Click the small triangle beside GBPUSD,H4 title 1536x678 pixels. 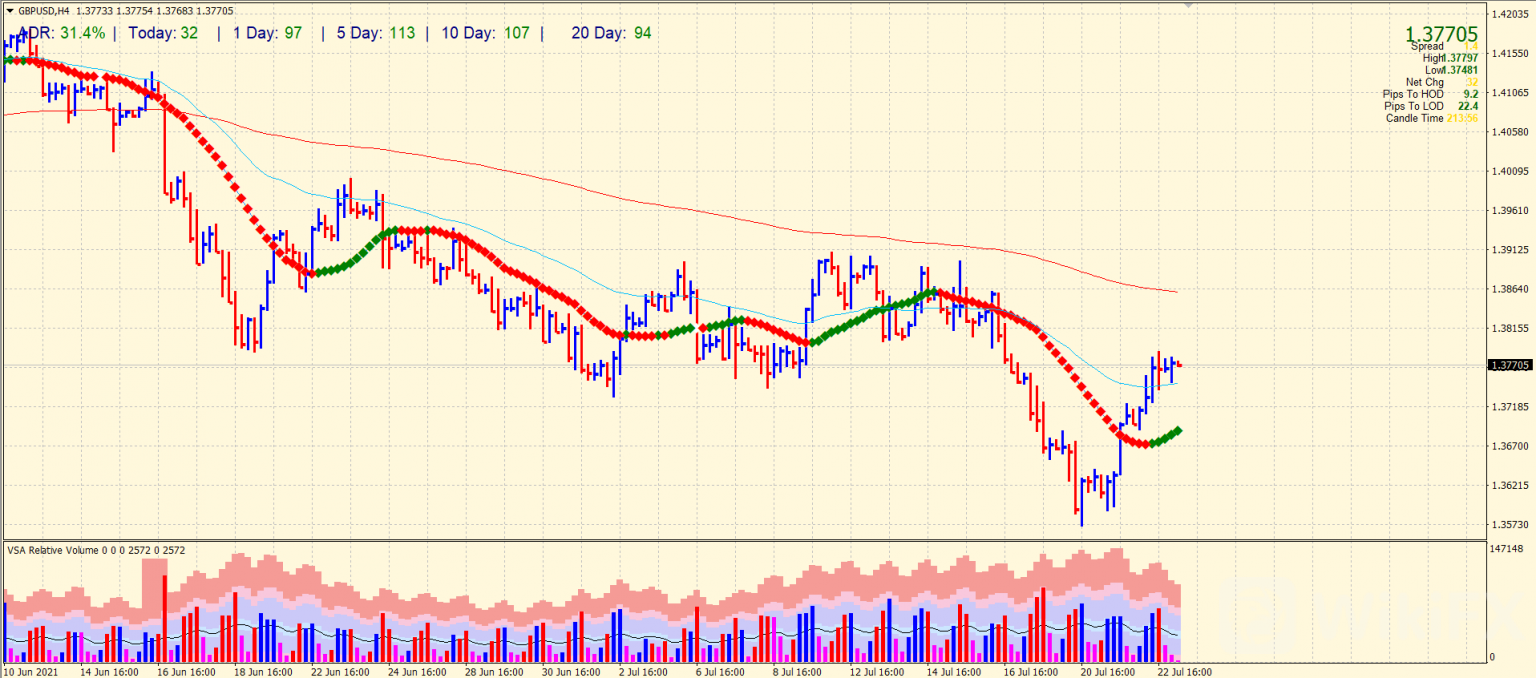coord(10,11)
